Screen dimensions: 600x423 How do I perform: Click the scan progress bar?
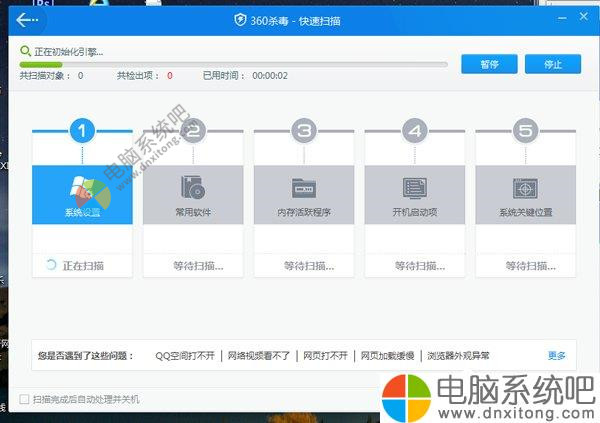[x=233, y=65]
